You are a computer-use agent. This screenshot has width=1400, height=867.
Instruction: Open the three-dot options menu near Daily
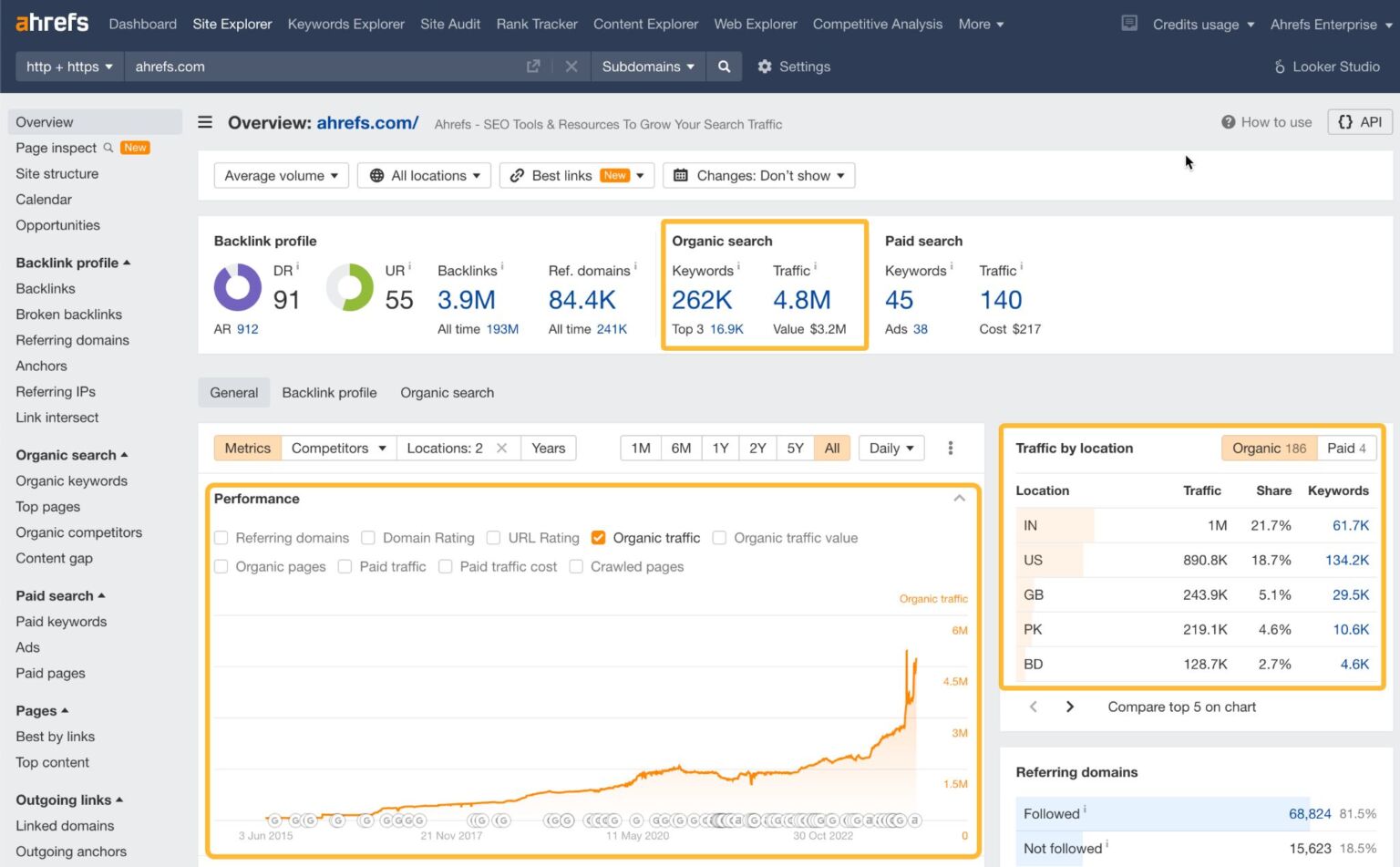950,448
